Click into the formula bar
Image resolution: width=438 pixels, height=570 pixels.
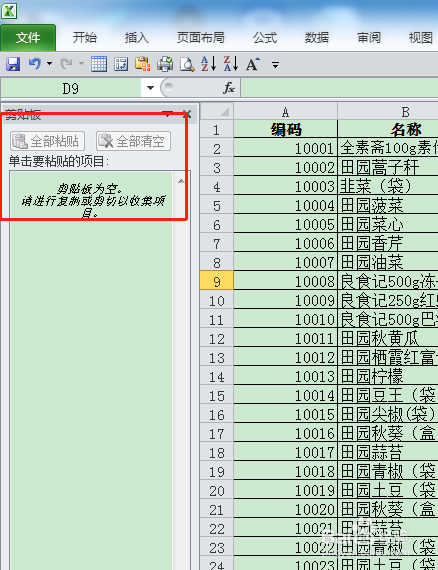(339, 88)
